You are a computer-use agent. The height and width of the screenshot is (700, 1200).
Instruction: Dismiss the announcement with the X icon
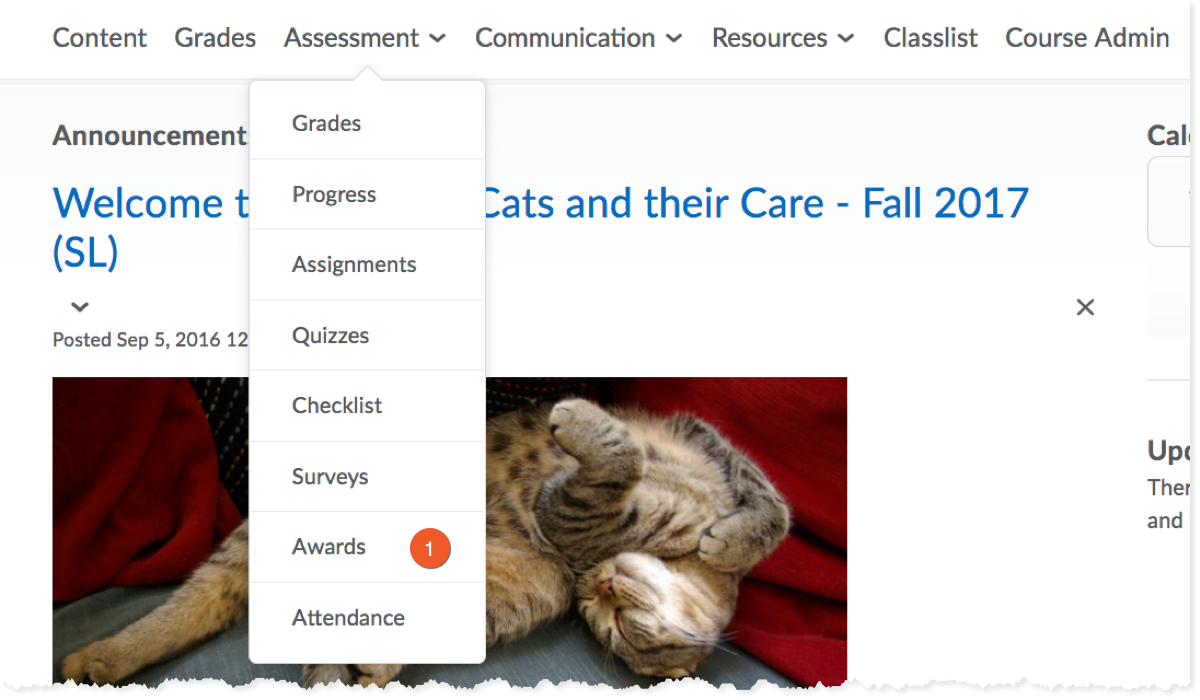(1085, 308)
